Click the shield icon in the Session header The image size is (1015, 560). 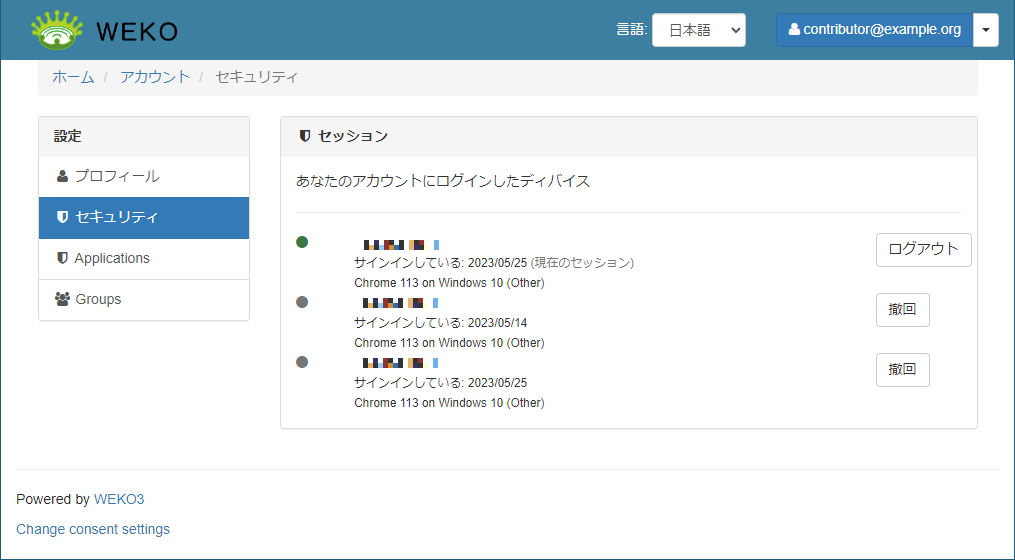click(305, 136)
